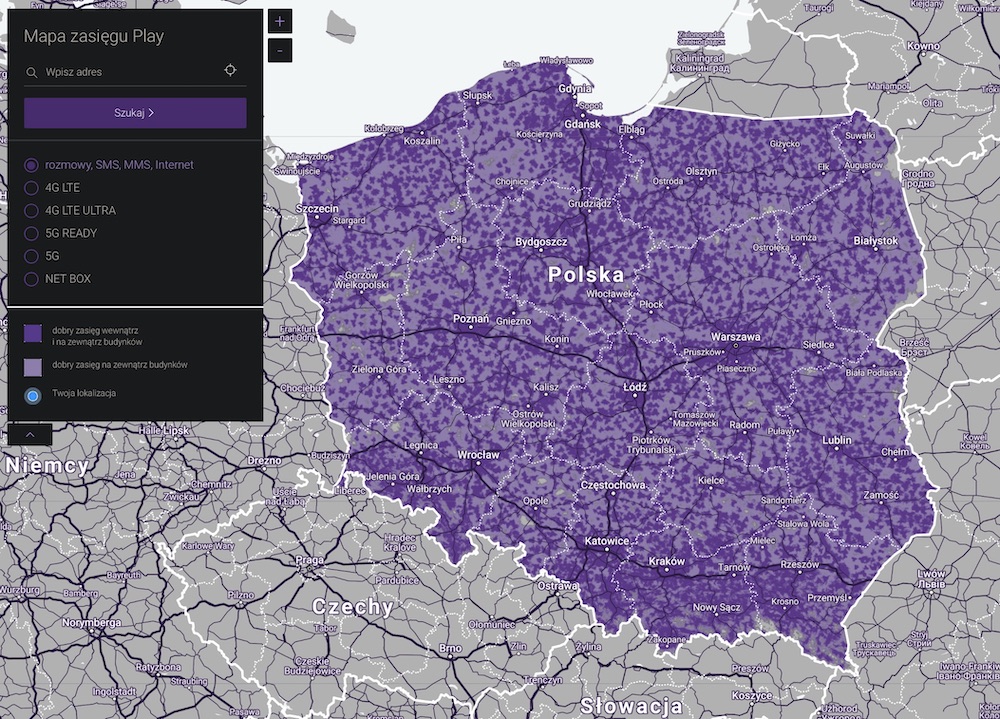Viewport: 1000px width, 719px height.
Task: Click the Niemcy country label
Action: pos(47,465)
